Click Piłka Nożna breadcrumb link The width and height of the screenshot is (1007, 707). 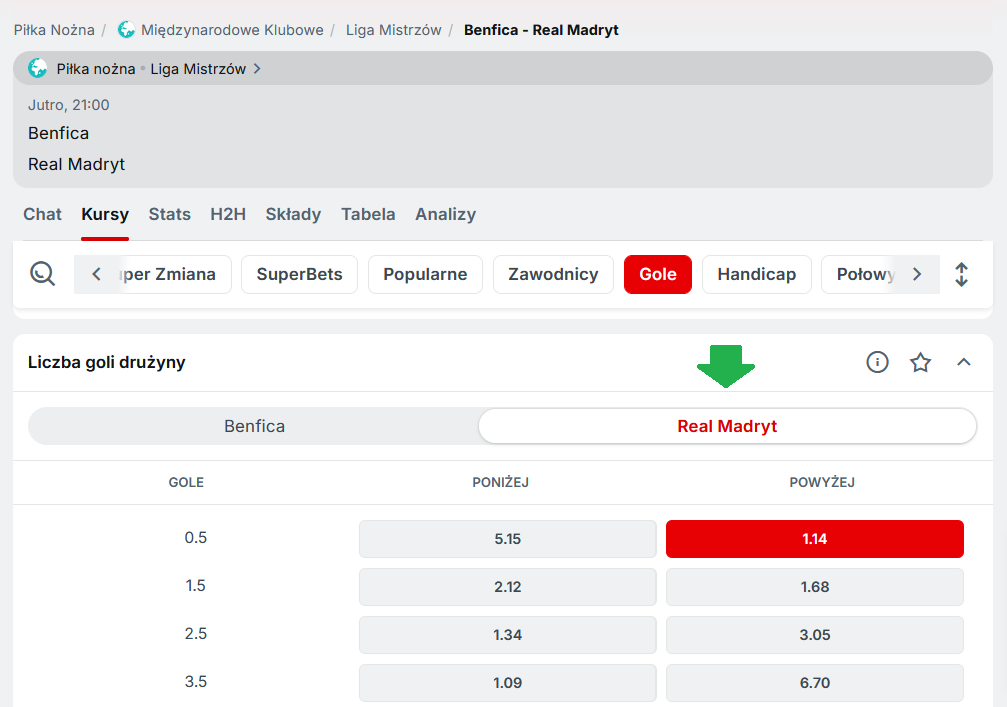[x=54, y=30]
